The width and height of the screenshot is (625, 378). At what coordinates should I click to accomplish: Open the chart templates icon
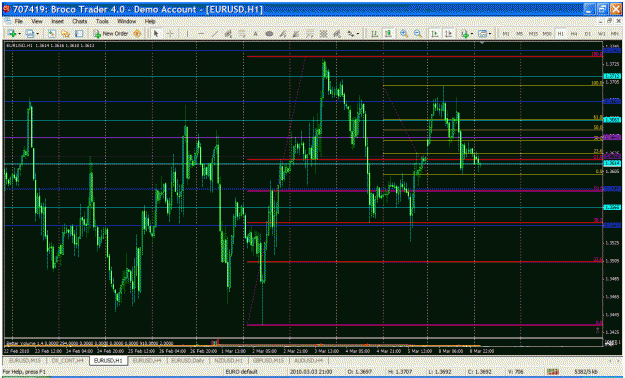coord(482,34)
